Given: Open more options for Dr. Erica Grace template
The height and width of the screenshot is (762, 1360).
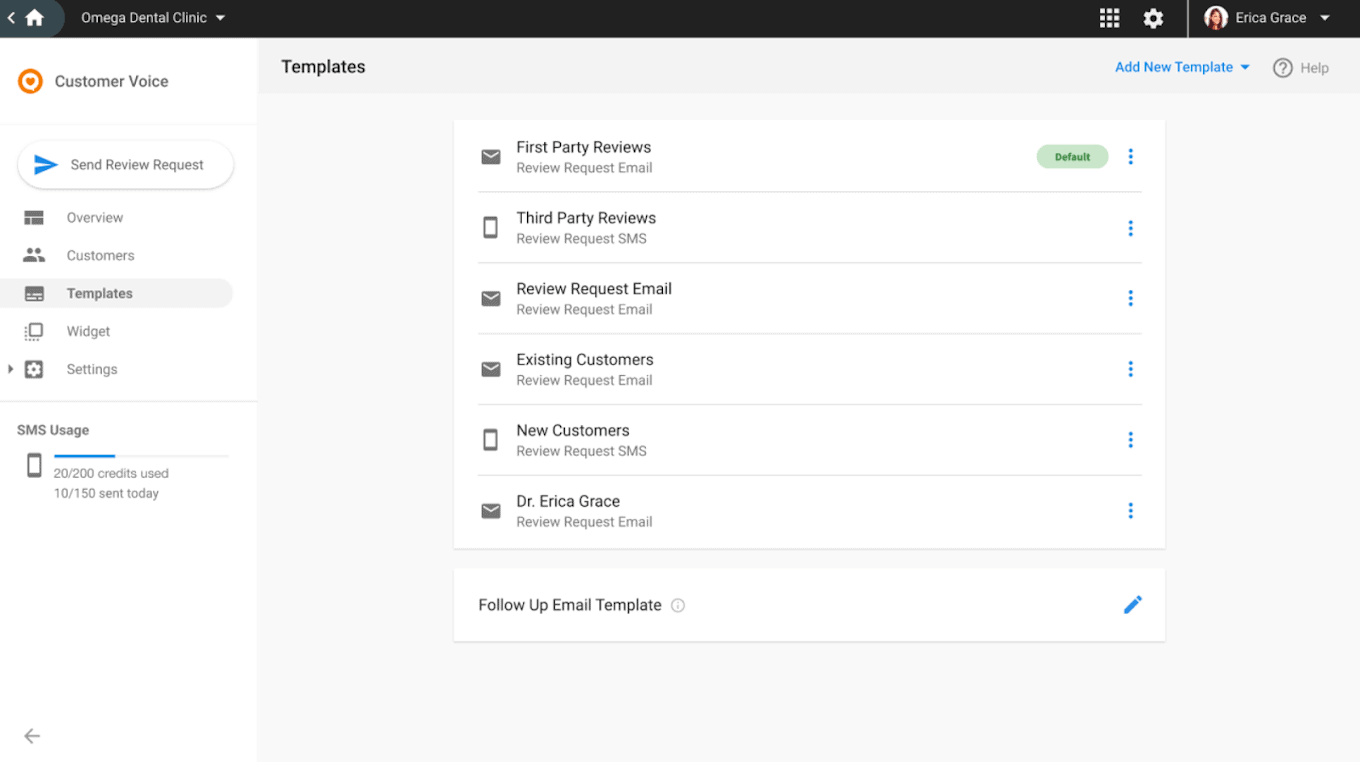Looking at the screenshot, I should (x=1130, y=511).
